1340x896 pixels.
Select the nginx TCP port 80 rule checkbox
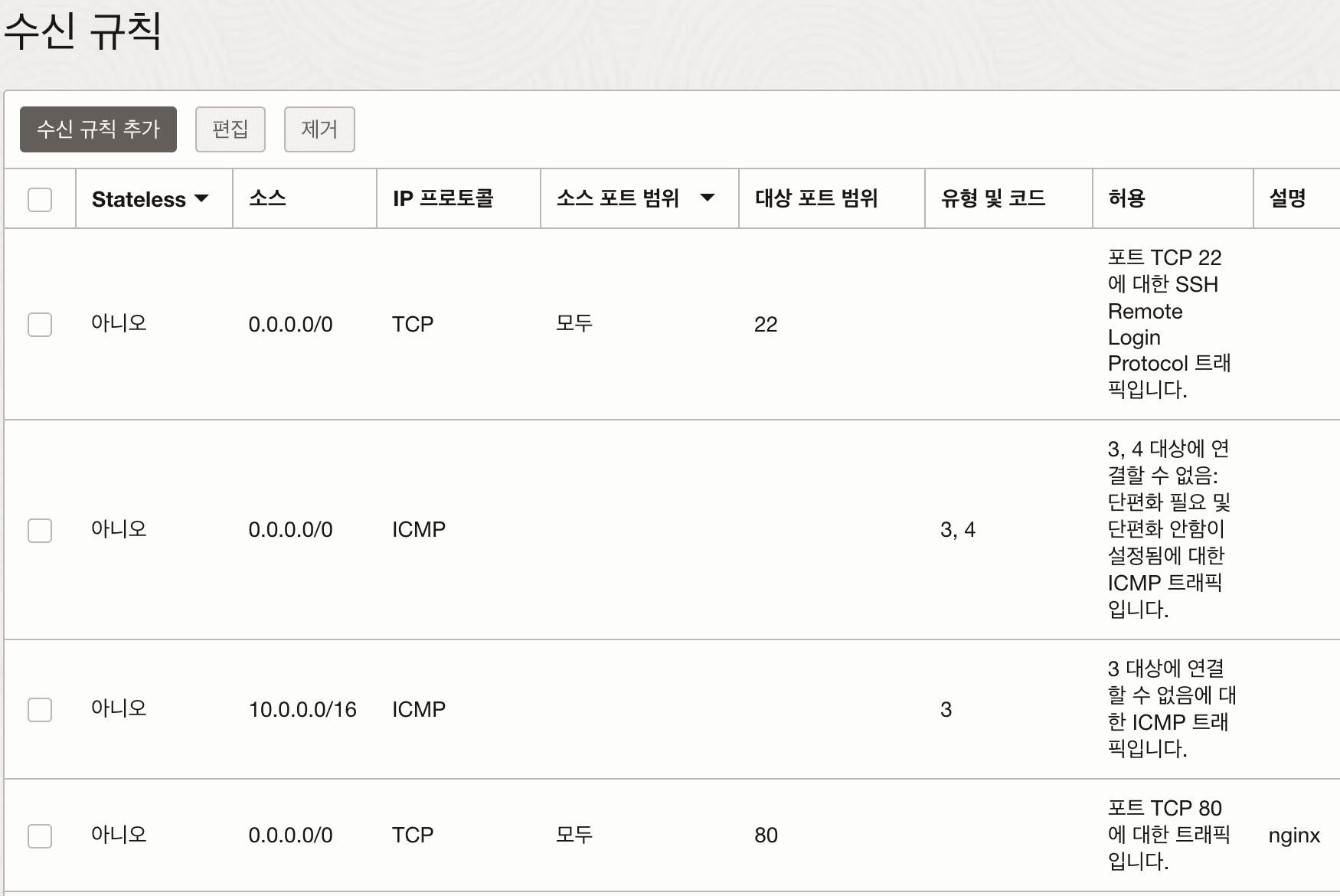(40, 836)
